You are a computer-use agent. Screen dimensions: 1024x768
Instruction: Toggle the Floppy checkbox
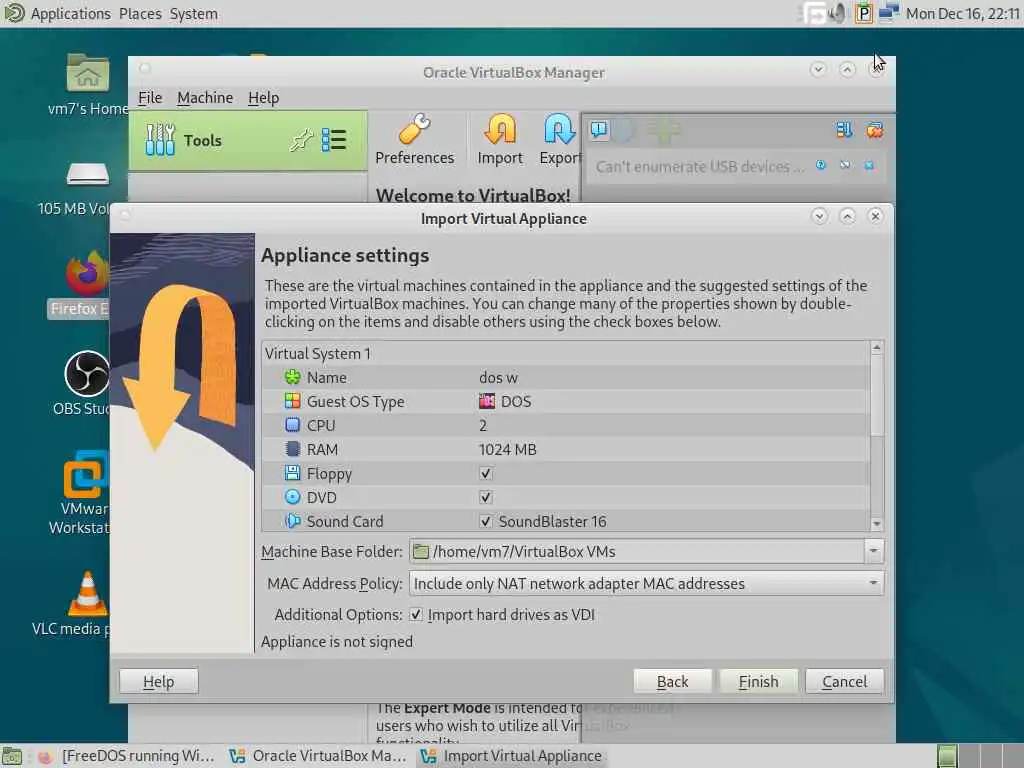[485, 473]
